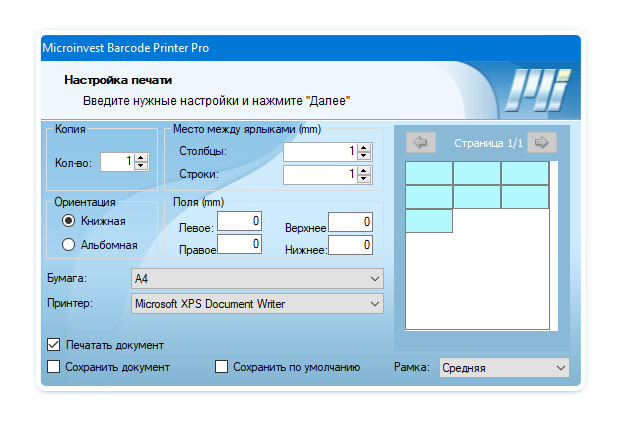The image size is (620, 423).
Task: Decrease Столбцы spacing with down arrow
Action: tap(364, 156)
